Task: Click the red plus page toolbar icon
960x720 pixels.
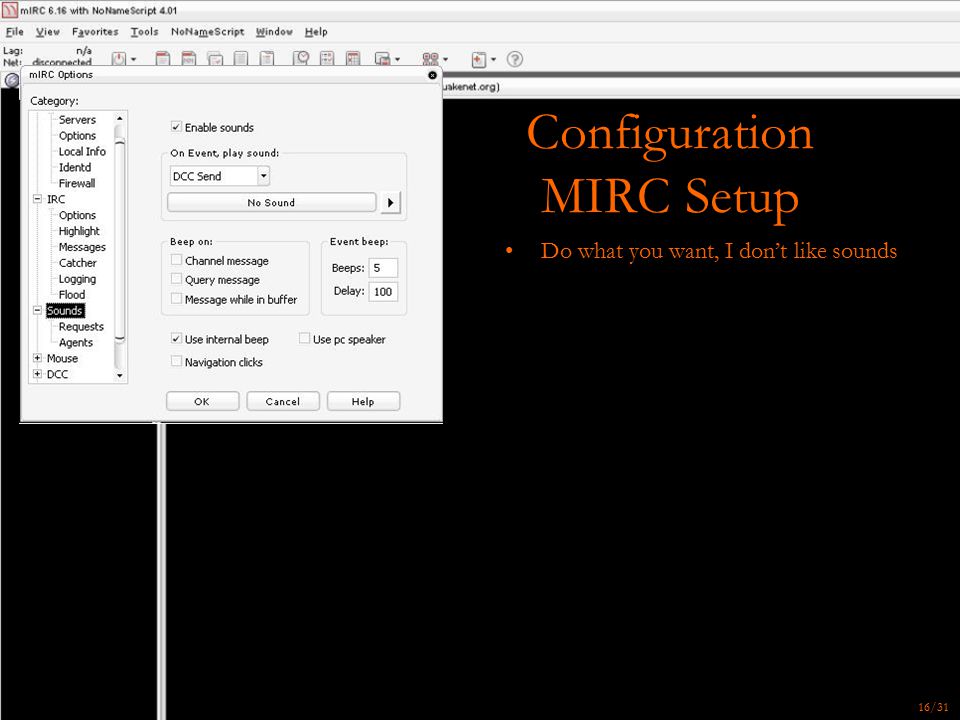Action: (x=479, y=59)
